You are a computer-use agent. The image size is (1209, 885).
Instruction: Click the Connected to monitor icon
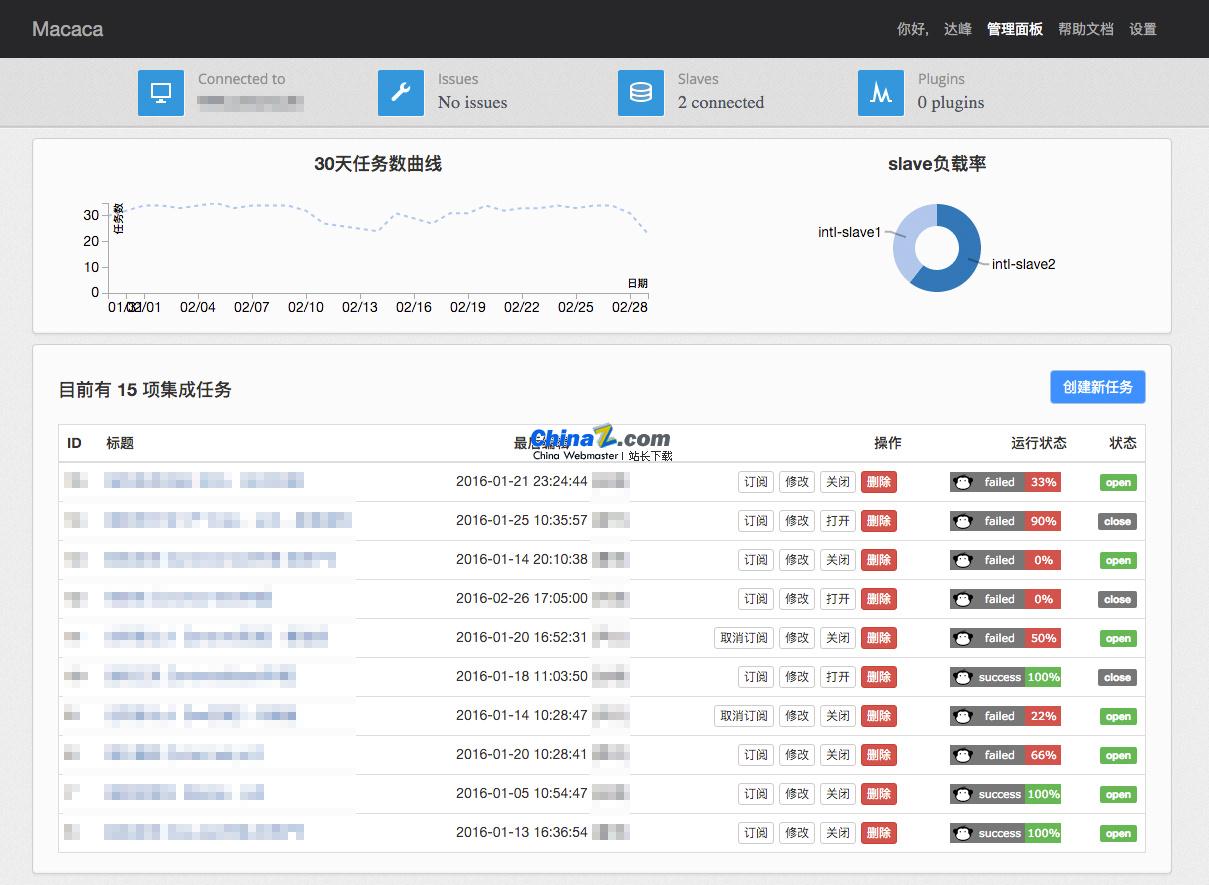(160, 92)
